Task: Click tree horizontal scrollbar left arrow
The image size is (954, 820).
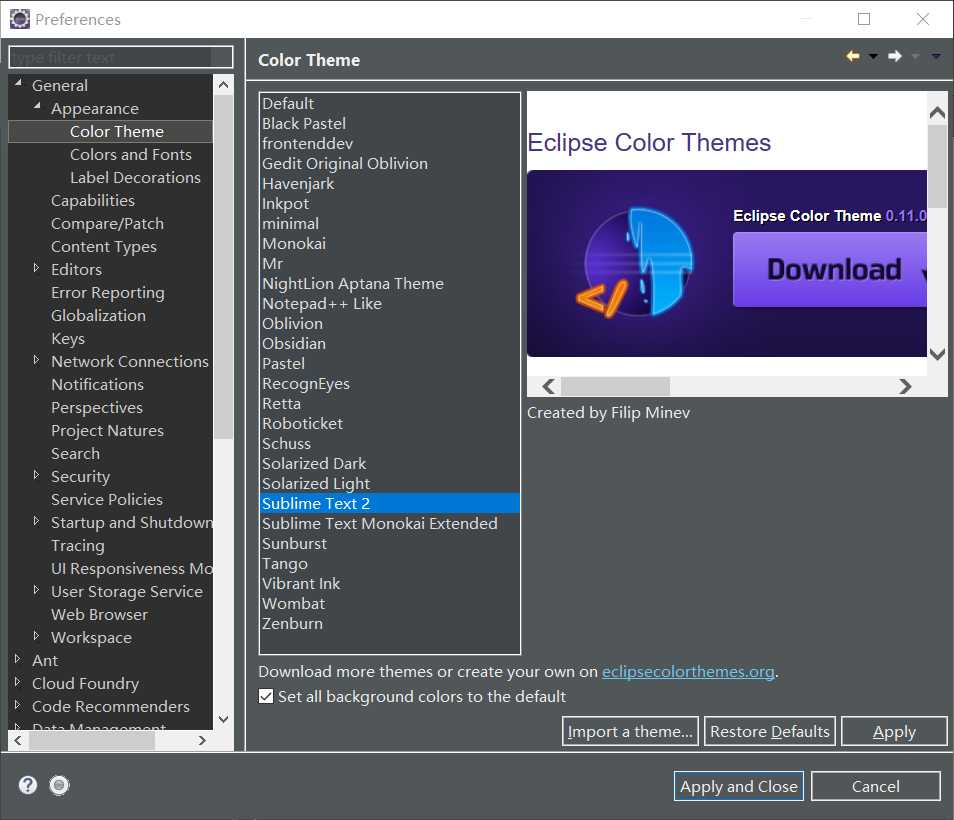Action: tap(18, 740)
